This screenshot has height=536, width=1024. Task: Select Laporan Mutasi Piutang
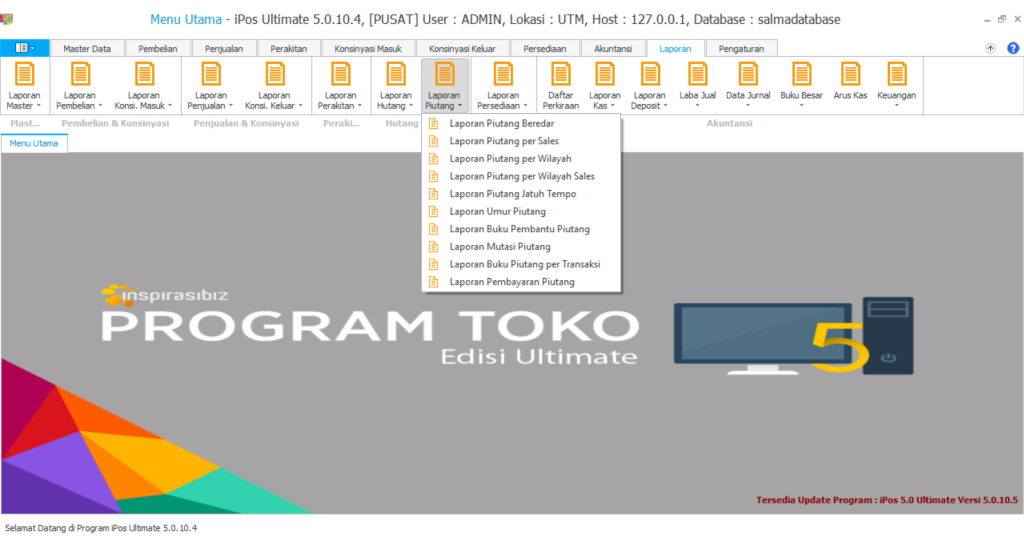pos(521,247)
